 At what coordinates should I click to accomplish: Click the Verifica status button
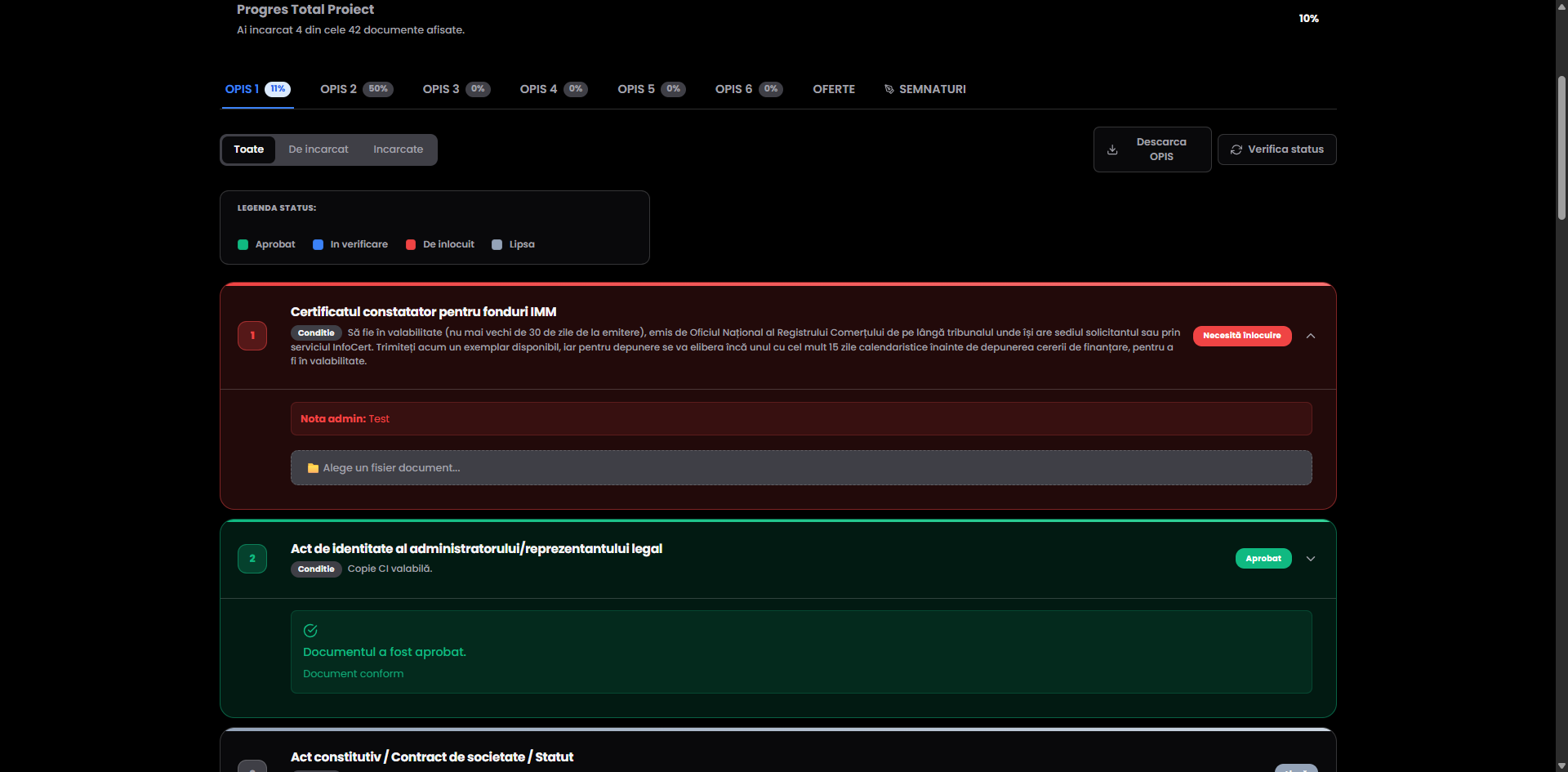[1277, 149]
